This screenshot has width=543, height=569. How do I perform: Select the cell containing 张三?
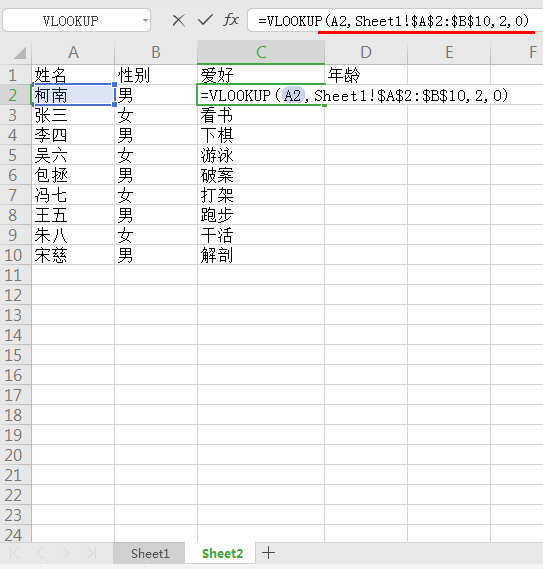73,115
